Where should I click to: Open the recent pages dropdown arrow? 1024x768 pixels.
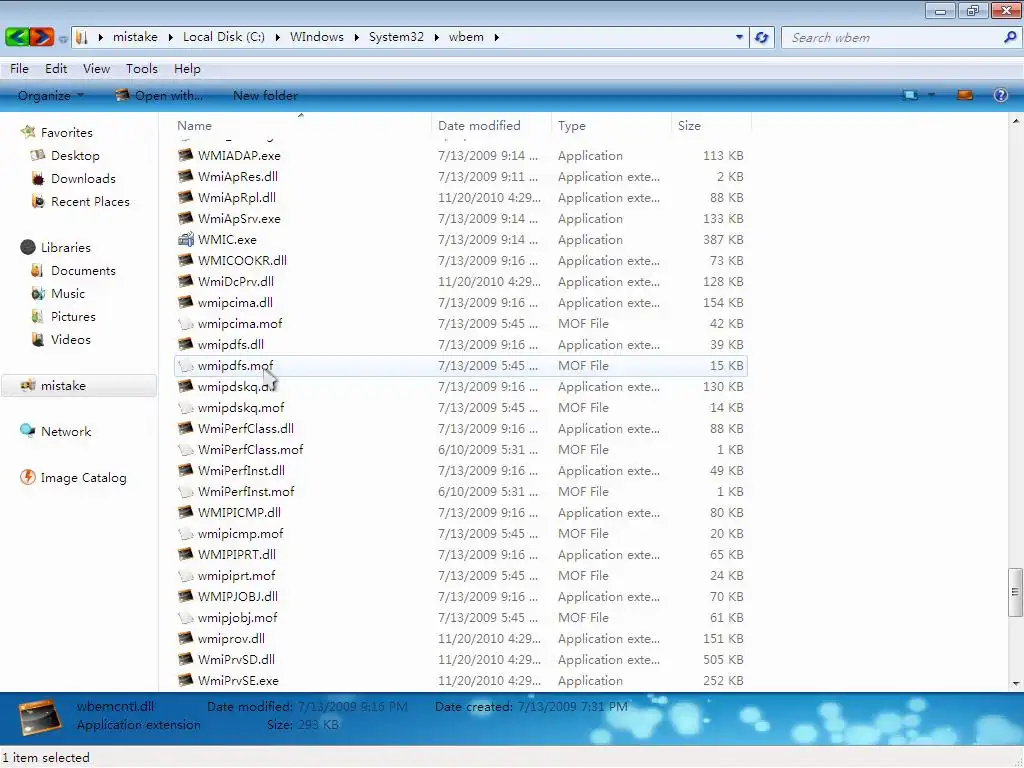click(63, 39)
